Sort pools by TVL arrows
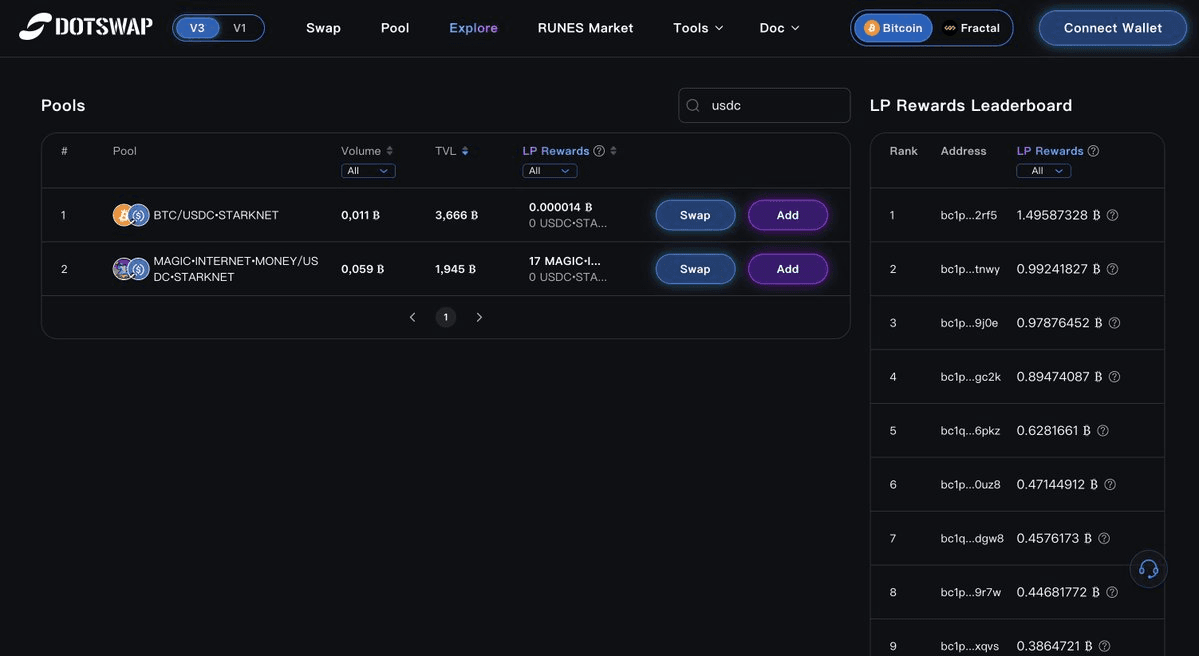 tap(465, 151)
